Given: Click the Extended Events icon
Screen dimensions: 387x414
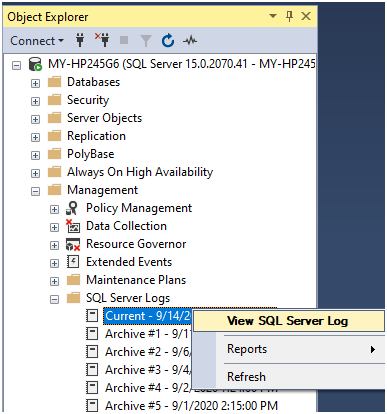Looking at the screenshot, I should 73,262.
